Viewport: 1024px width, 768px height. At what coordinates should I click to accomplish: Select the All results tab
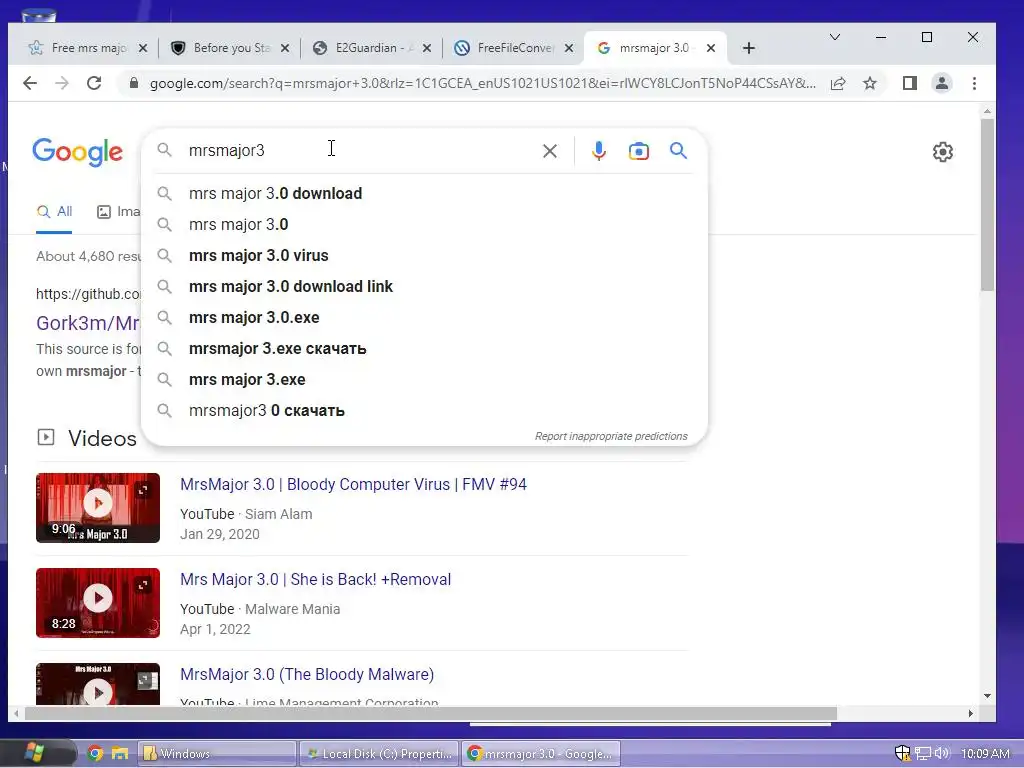[54, 212]
